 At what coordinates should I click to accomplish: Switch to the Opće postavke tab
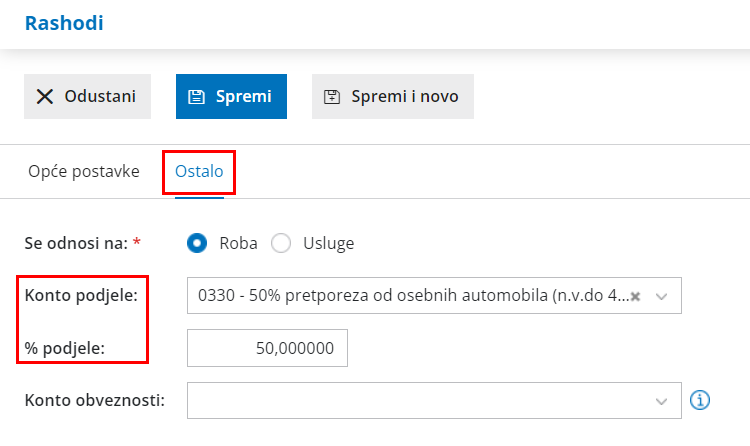click(83, 171)
